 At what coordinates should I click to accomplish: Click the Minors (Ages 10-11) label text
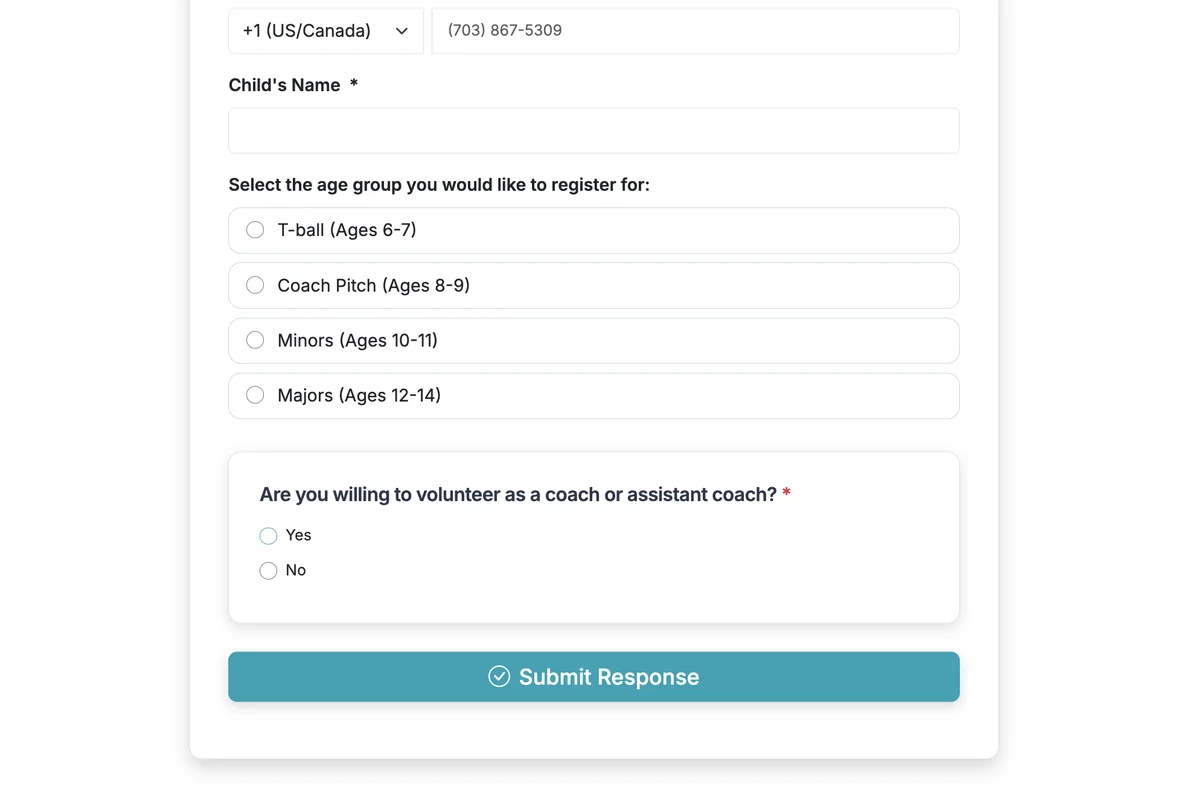pos(358,340)
